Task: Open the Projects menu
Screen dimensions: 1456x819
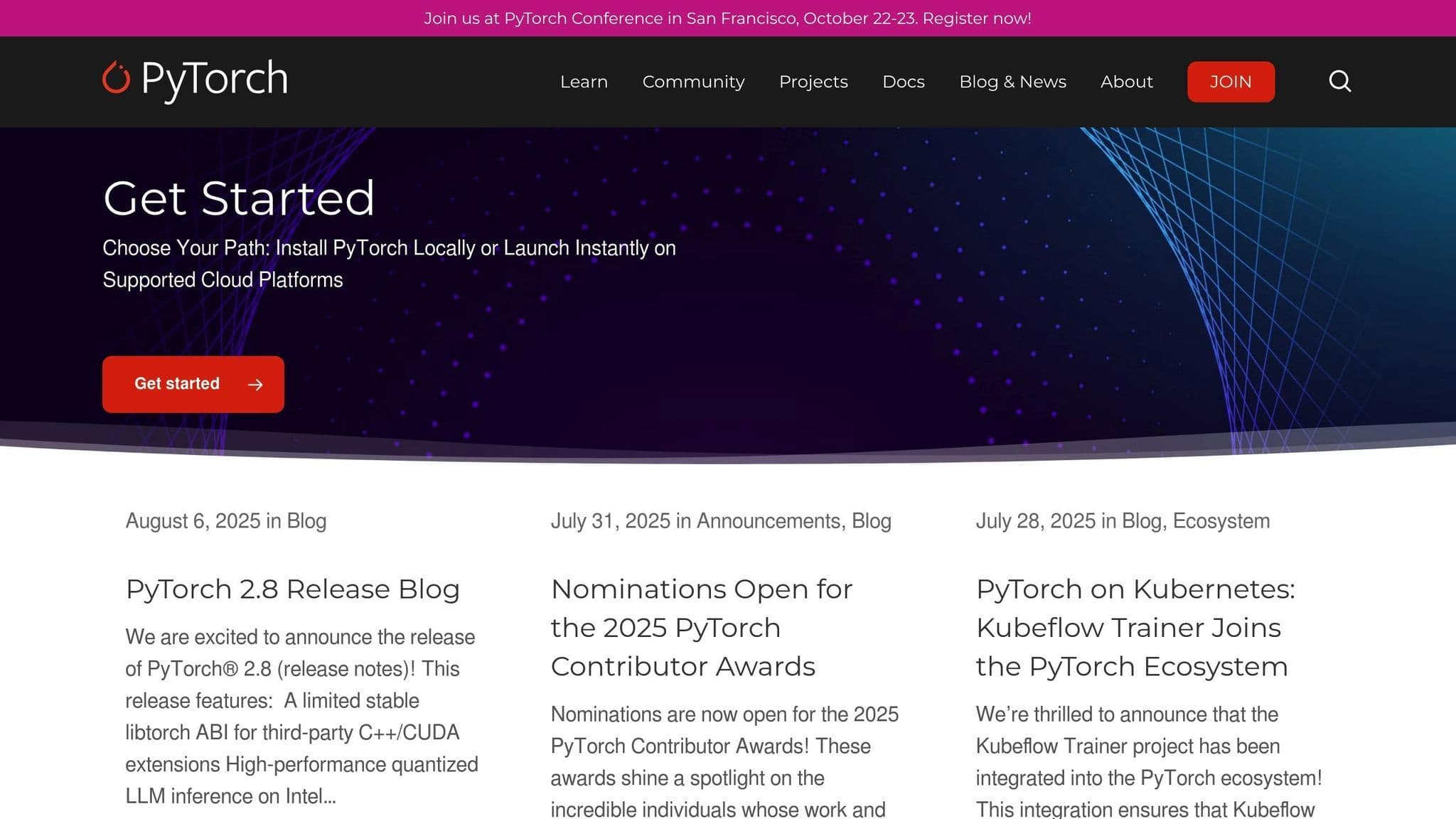Action: 813,82
